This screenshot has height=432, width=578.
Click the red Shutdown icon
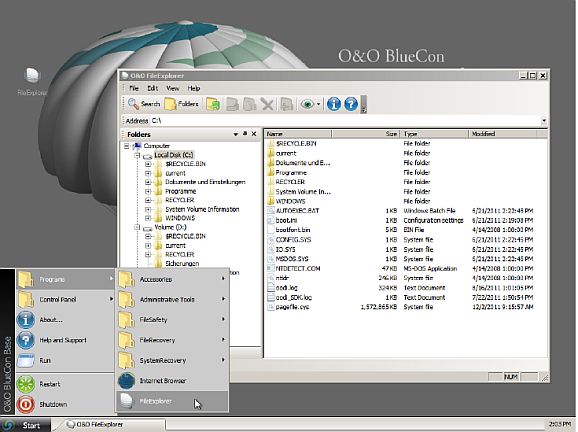[x=26, y=404]
